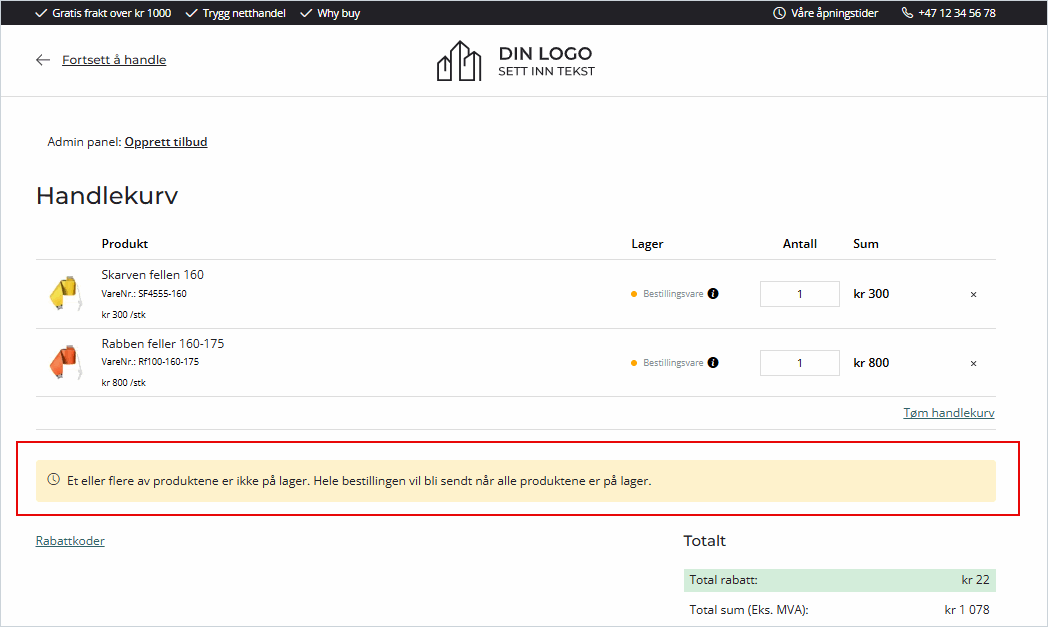Click quantity field for Skarven fellen 160

799,294
